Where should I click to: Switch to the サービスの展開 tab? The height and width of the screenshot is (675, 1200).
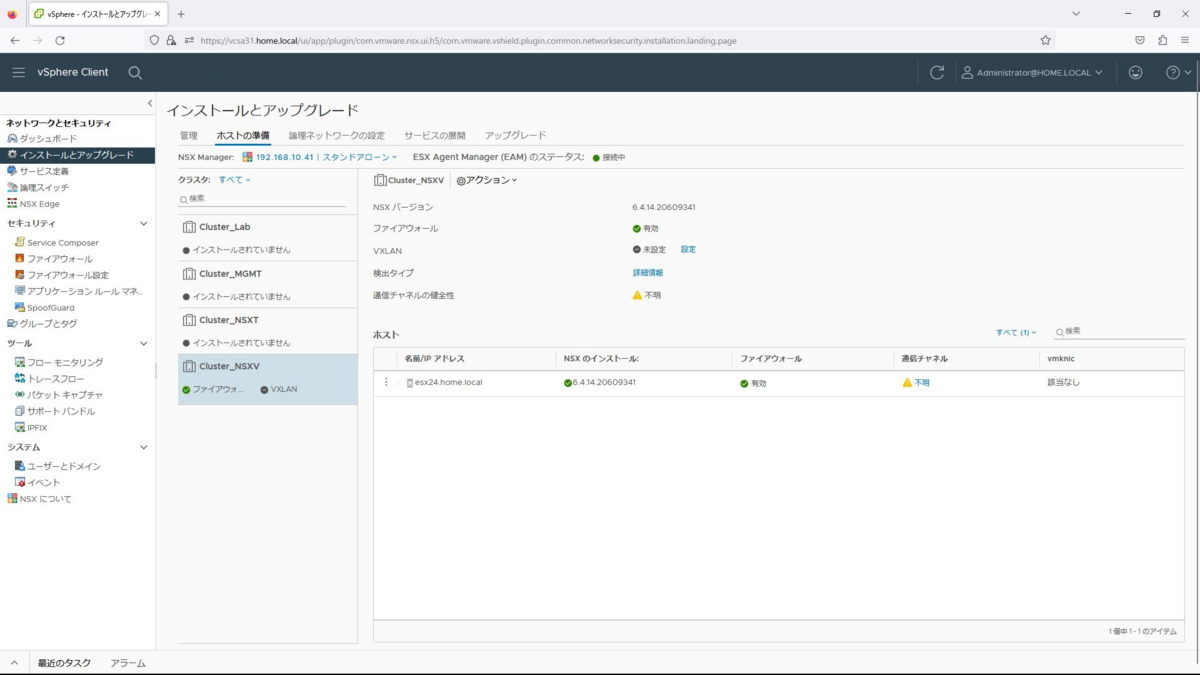[435, 135]
